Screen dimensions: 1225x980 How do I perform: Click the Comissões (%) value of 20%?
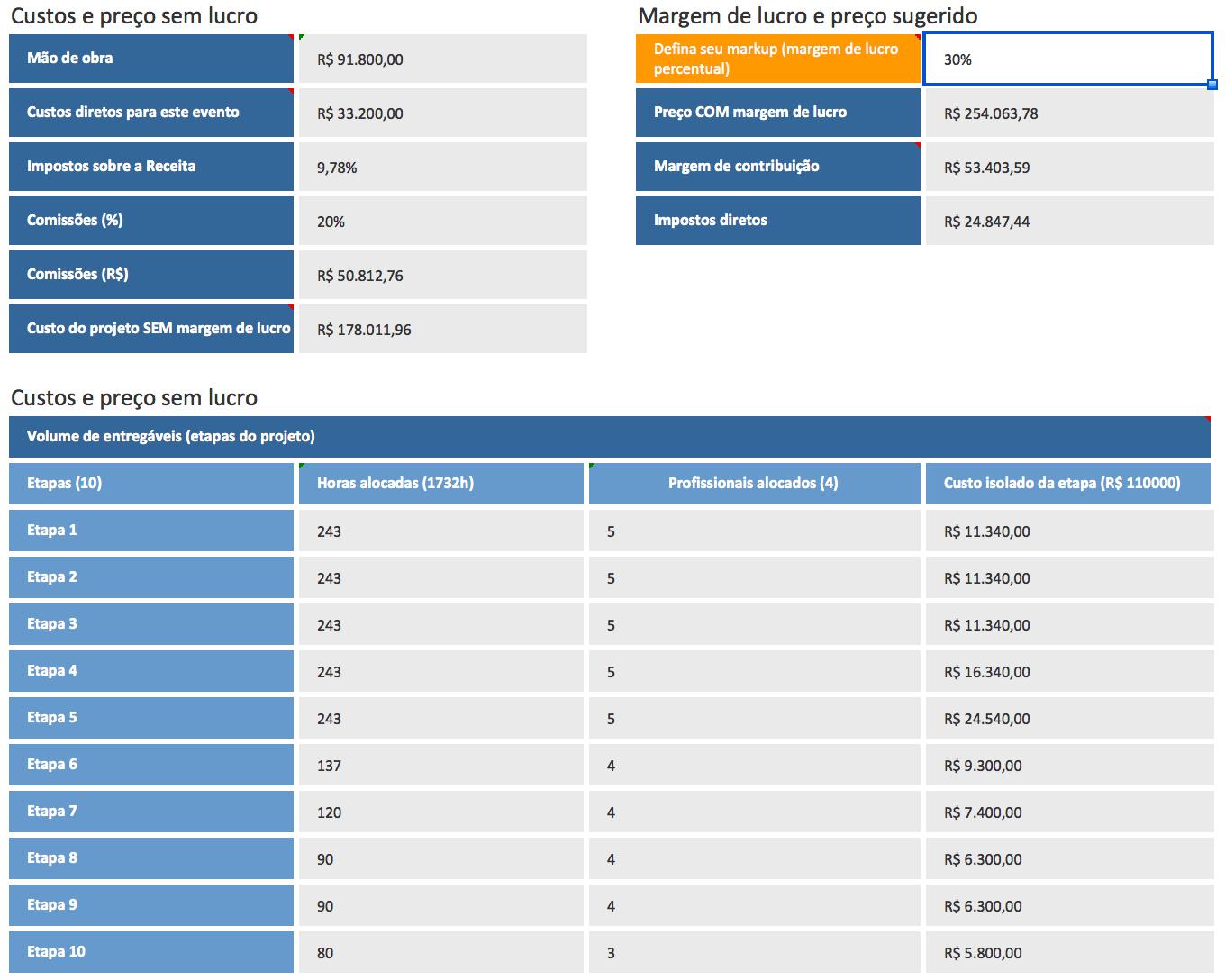point(442,222)
